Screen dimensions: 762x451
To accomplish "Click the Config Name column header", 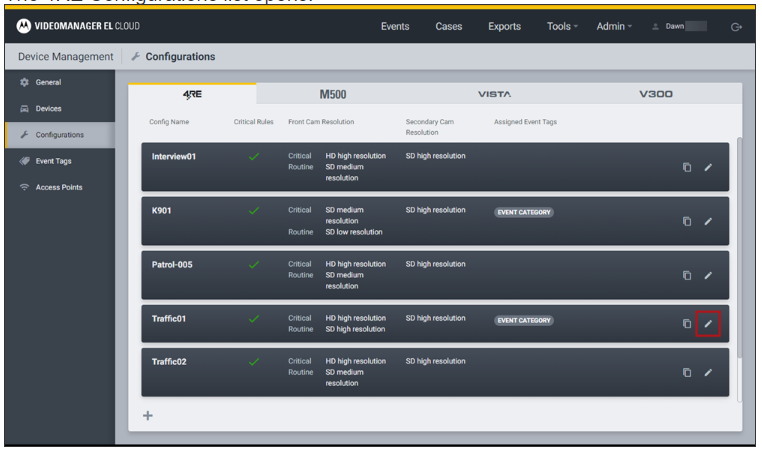I will [169, 121].
